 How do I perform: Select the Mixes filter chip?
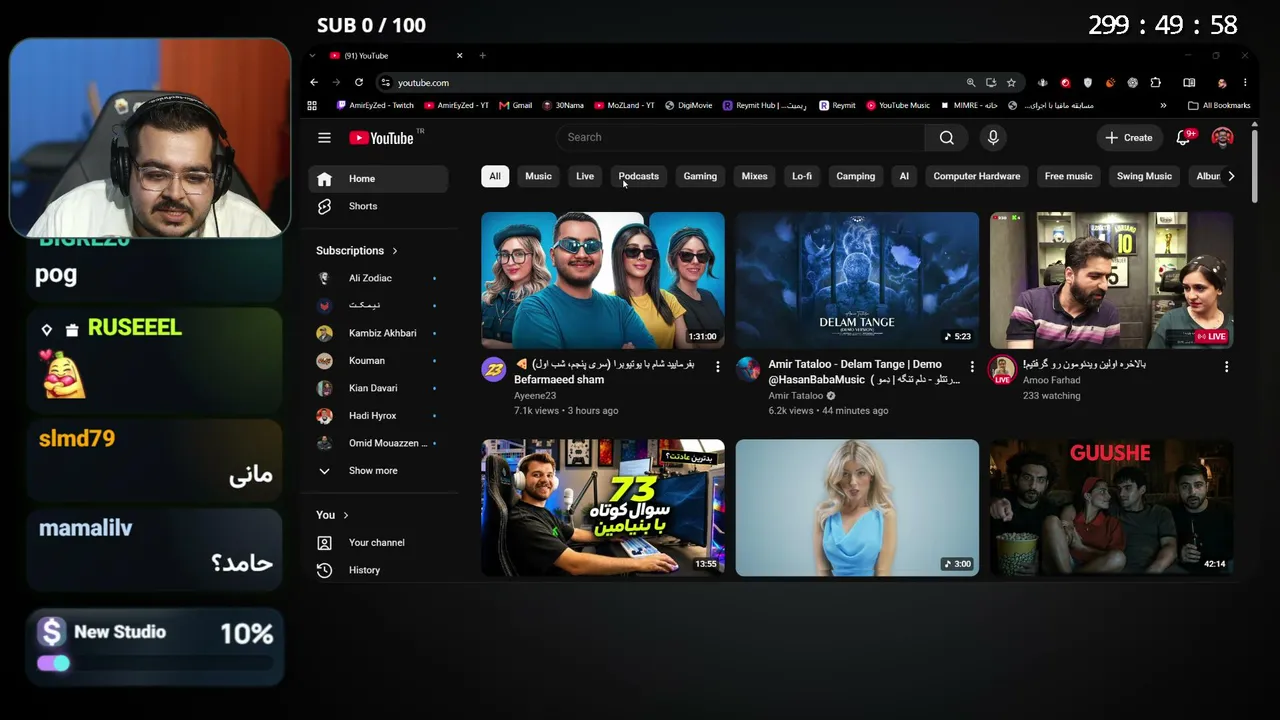coord(754,176)
